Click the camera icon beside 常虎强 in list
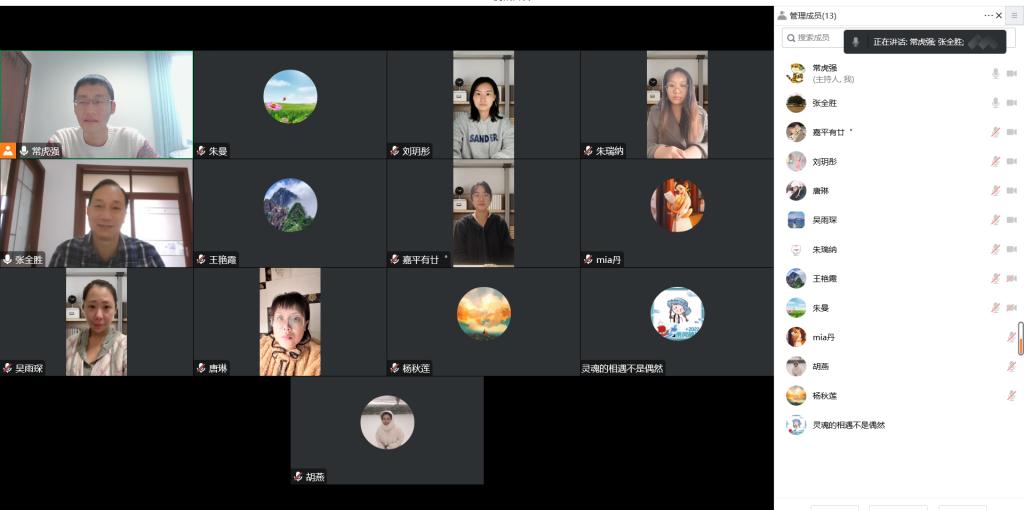1024x510 pixels. tap(1012, 73)
